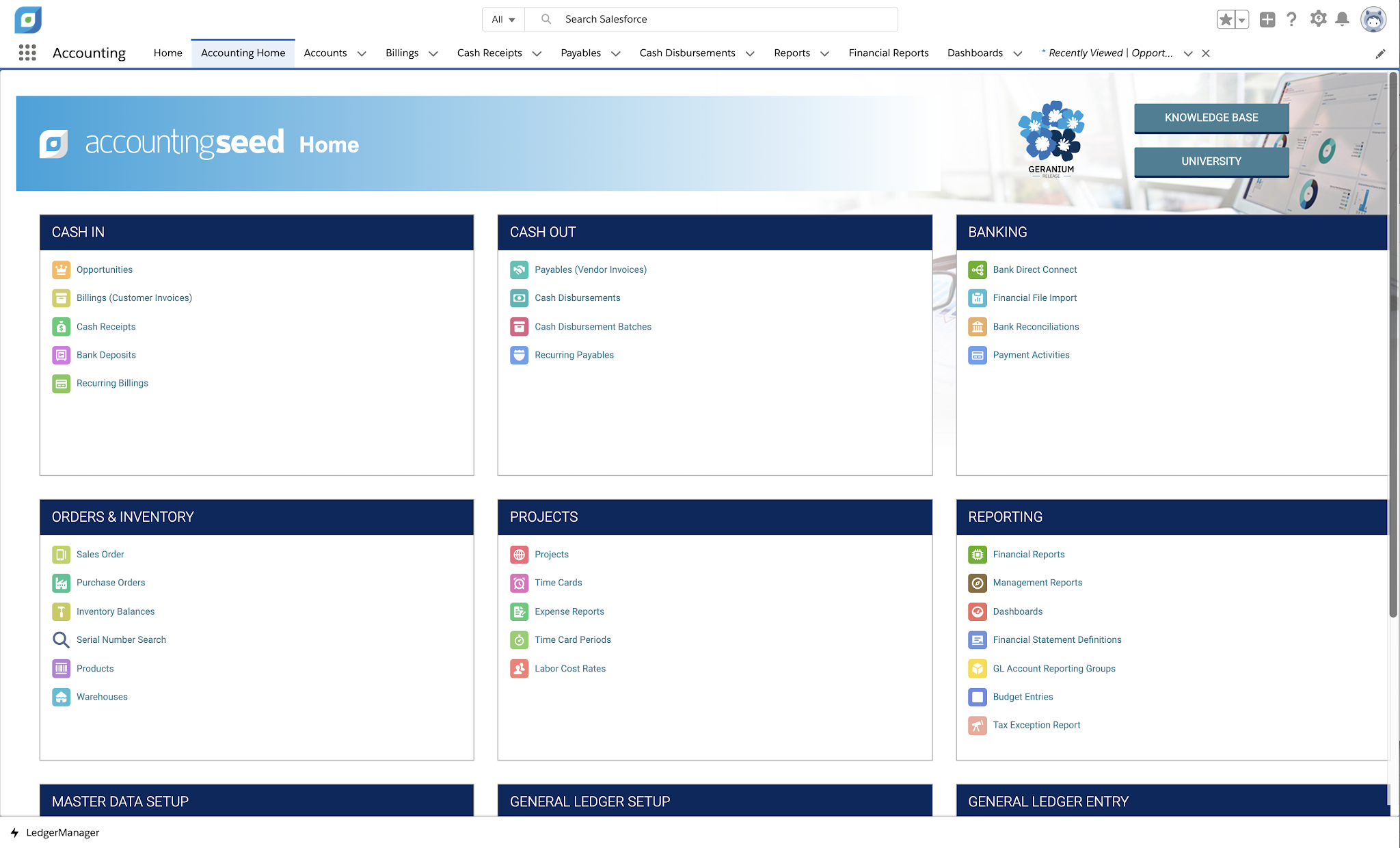
Task: Open the Setup gear icon
Action: tap(1317, 19)
